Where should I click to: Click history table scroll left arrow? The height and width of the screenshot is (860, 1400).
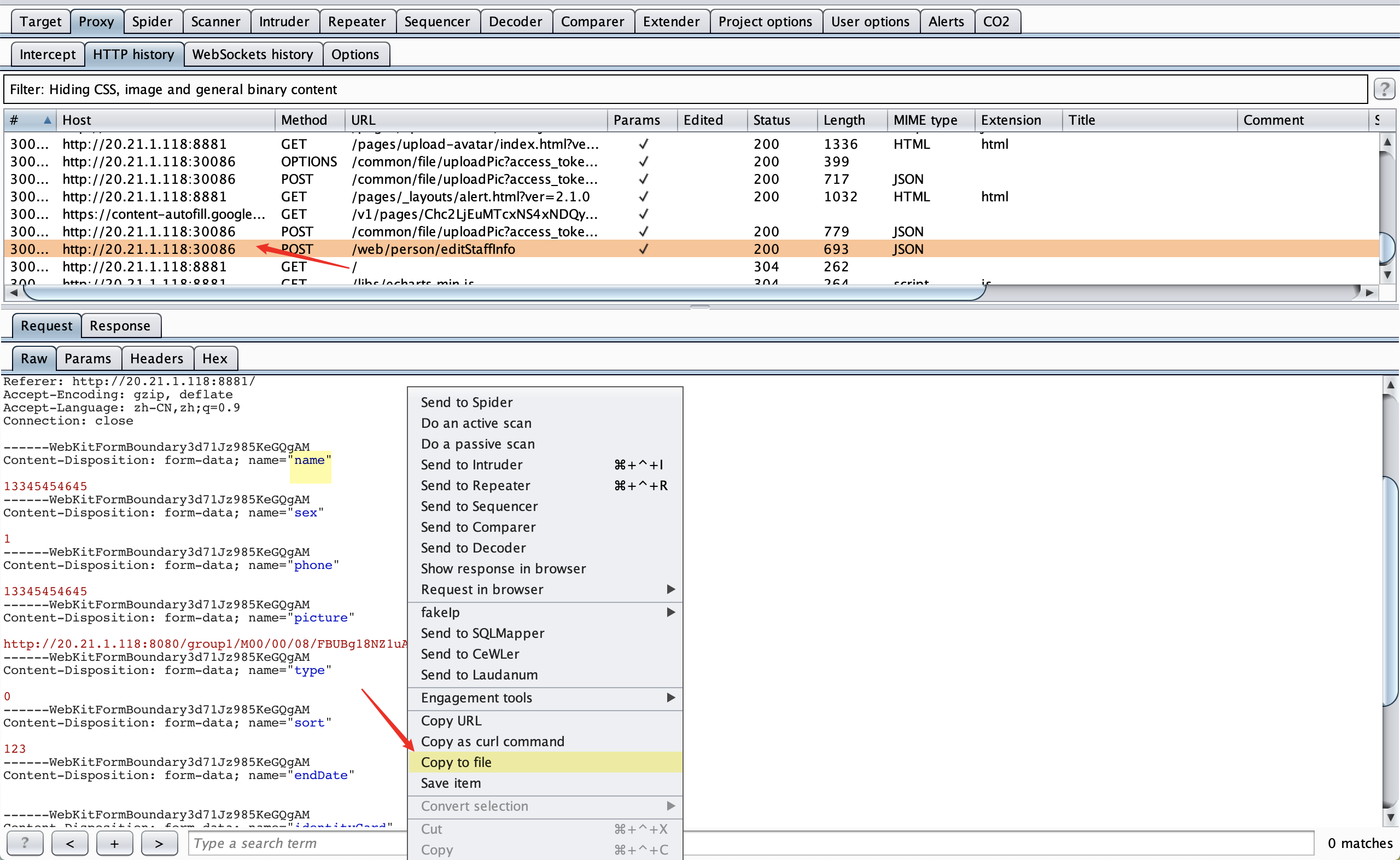click(14, 293)
